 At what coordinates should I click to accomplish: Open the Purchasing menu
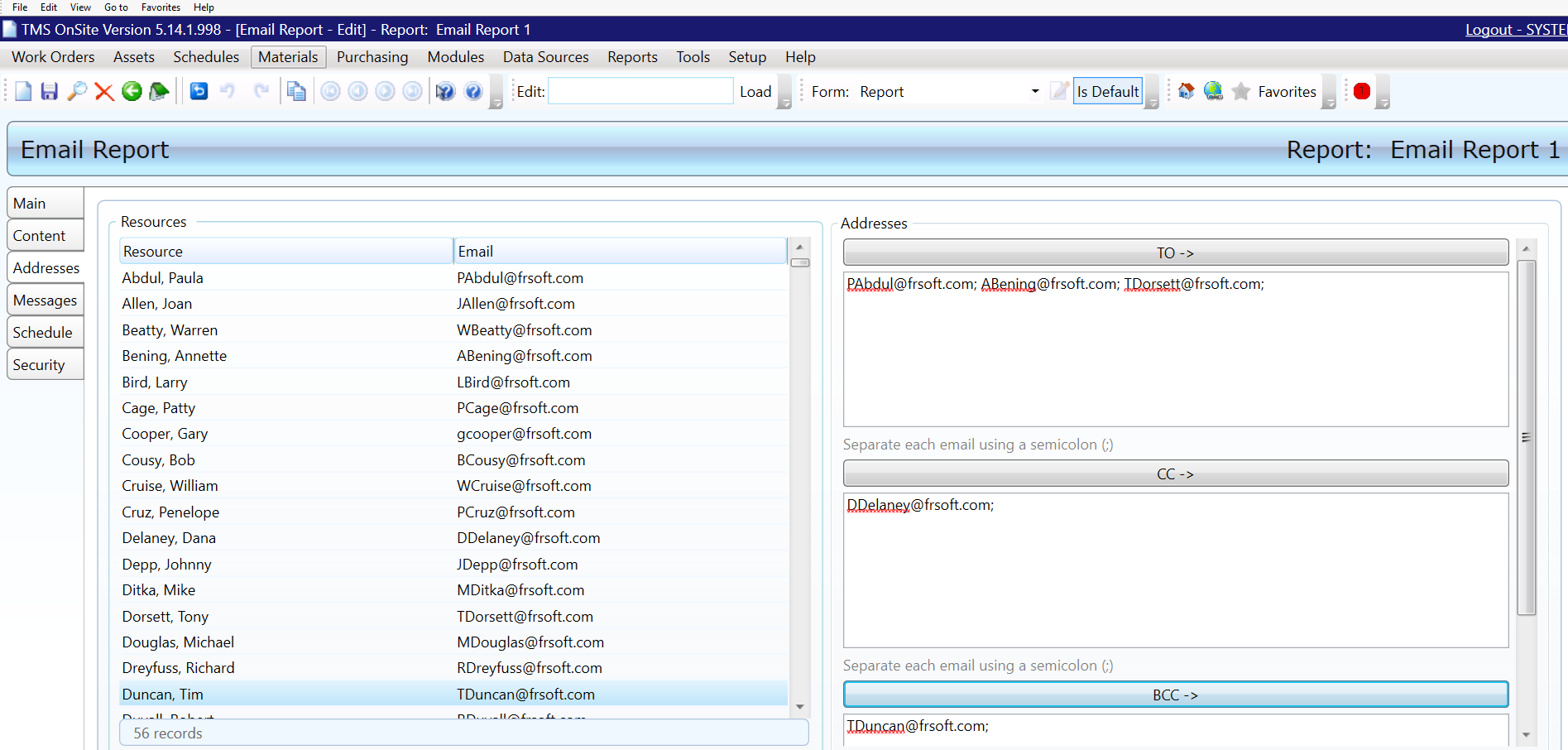click(372, 57)
